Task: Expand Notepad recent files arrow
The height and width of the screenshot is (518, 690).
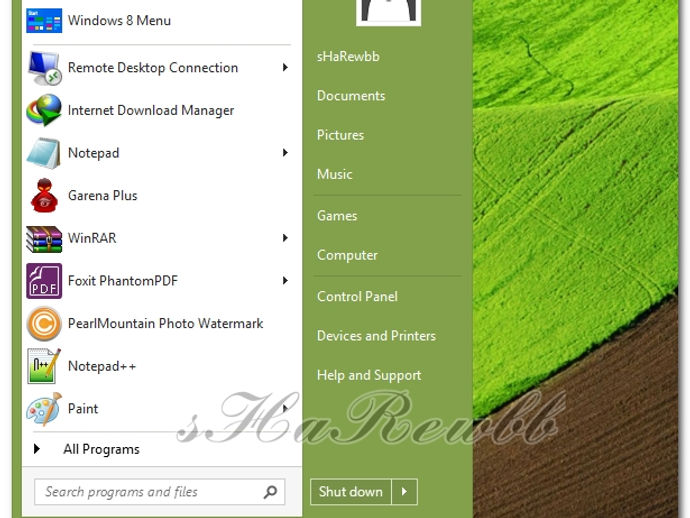Action: pyautogui.click(x=285, y=153)
